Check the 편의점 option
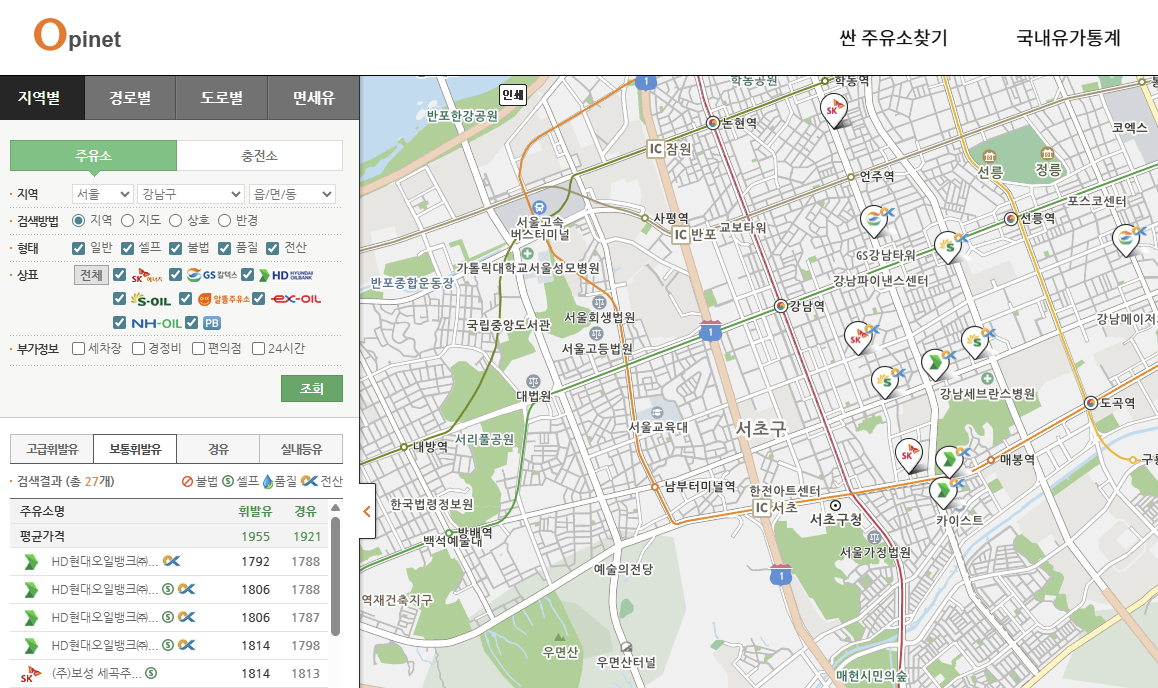1158x688 pixels. [198, 348]
